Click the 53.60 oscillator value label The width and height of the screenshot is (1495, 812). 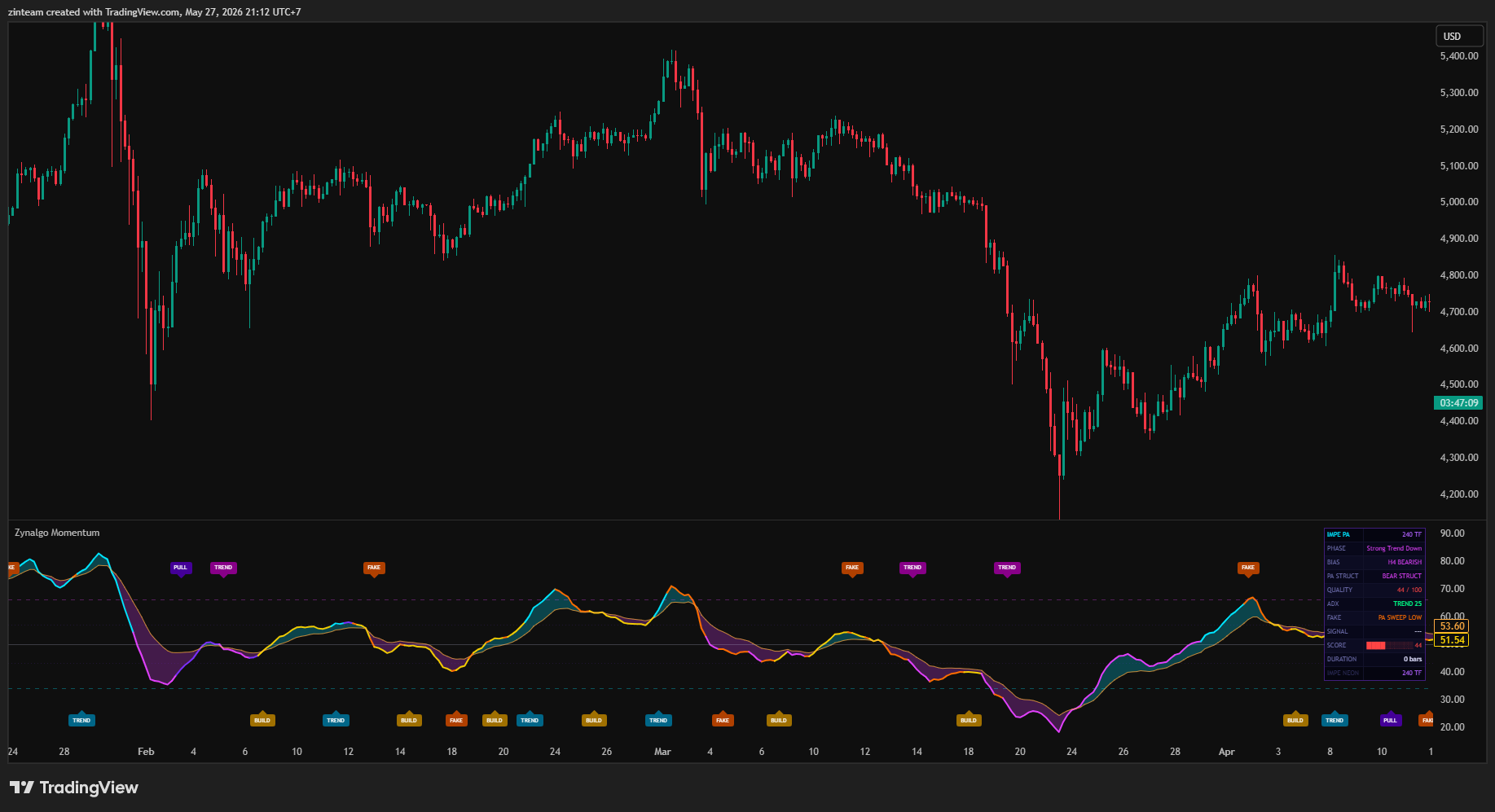point(1452,626)
